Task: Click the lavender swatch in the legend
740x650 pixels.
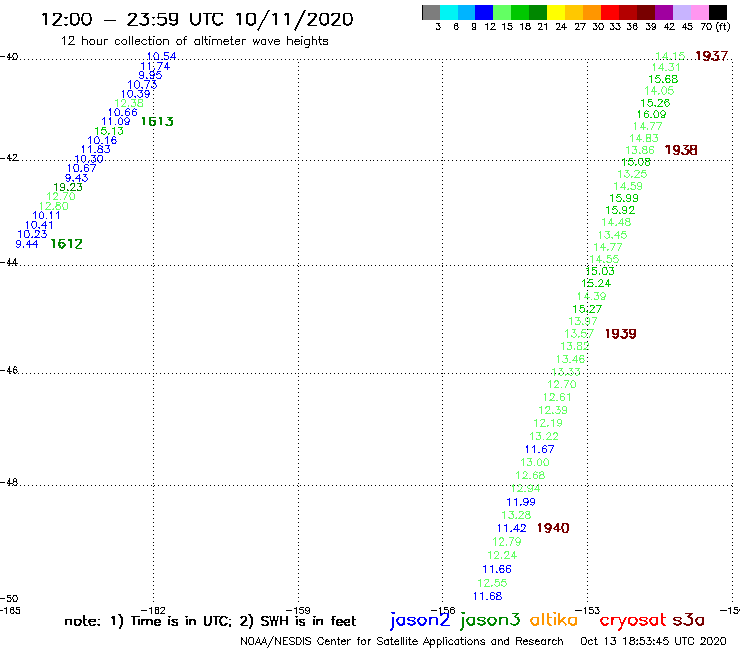Action: pyautogui.click(x=681, y=12)
